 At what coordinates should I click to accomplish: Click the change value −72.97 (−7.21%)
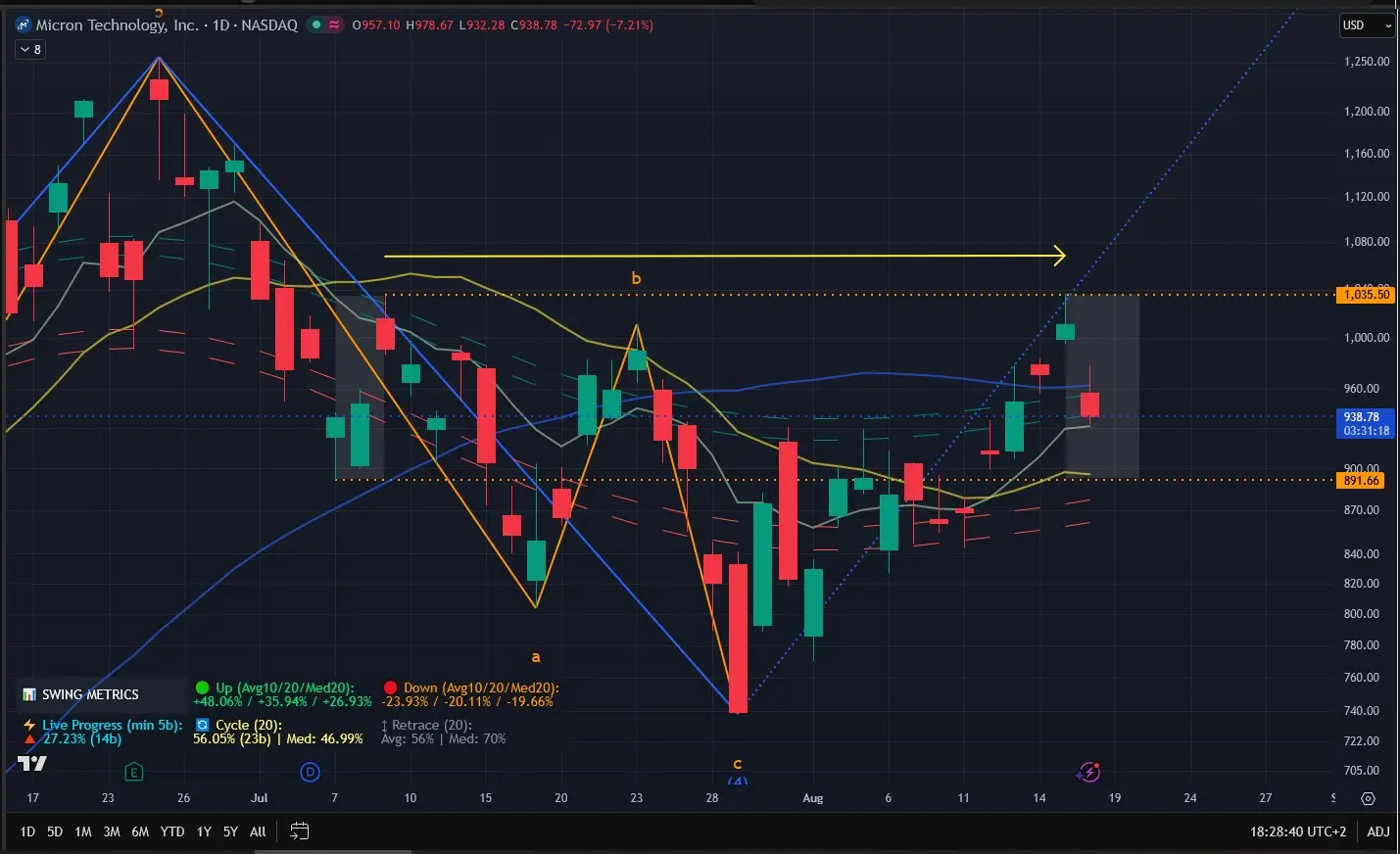[x=608, y=24]
